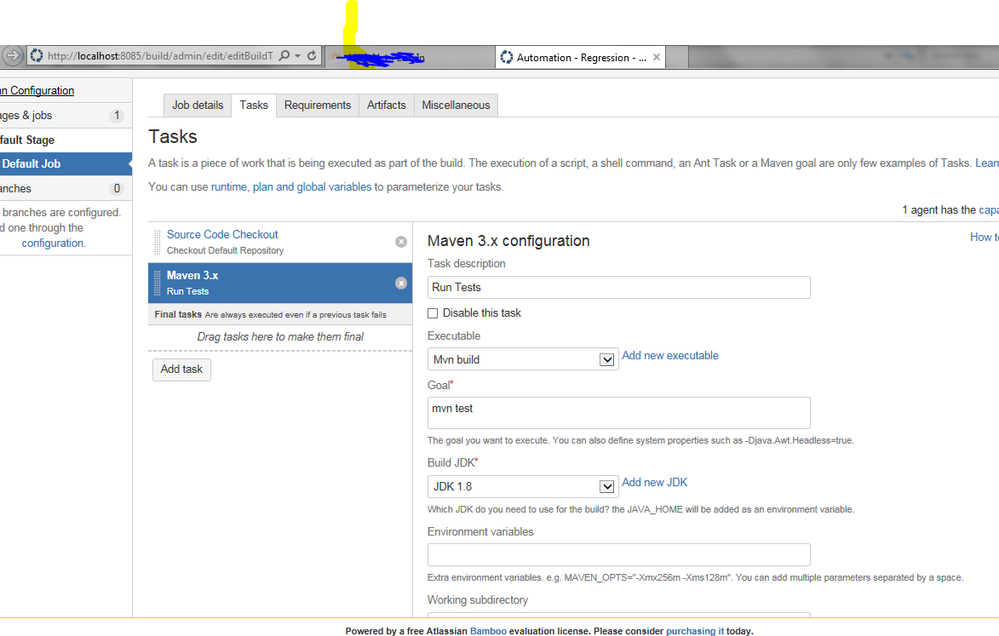The image size is (999, 636).
Task: Click Add new executable link
Action: [x=670, y=356]
